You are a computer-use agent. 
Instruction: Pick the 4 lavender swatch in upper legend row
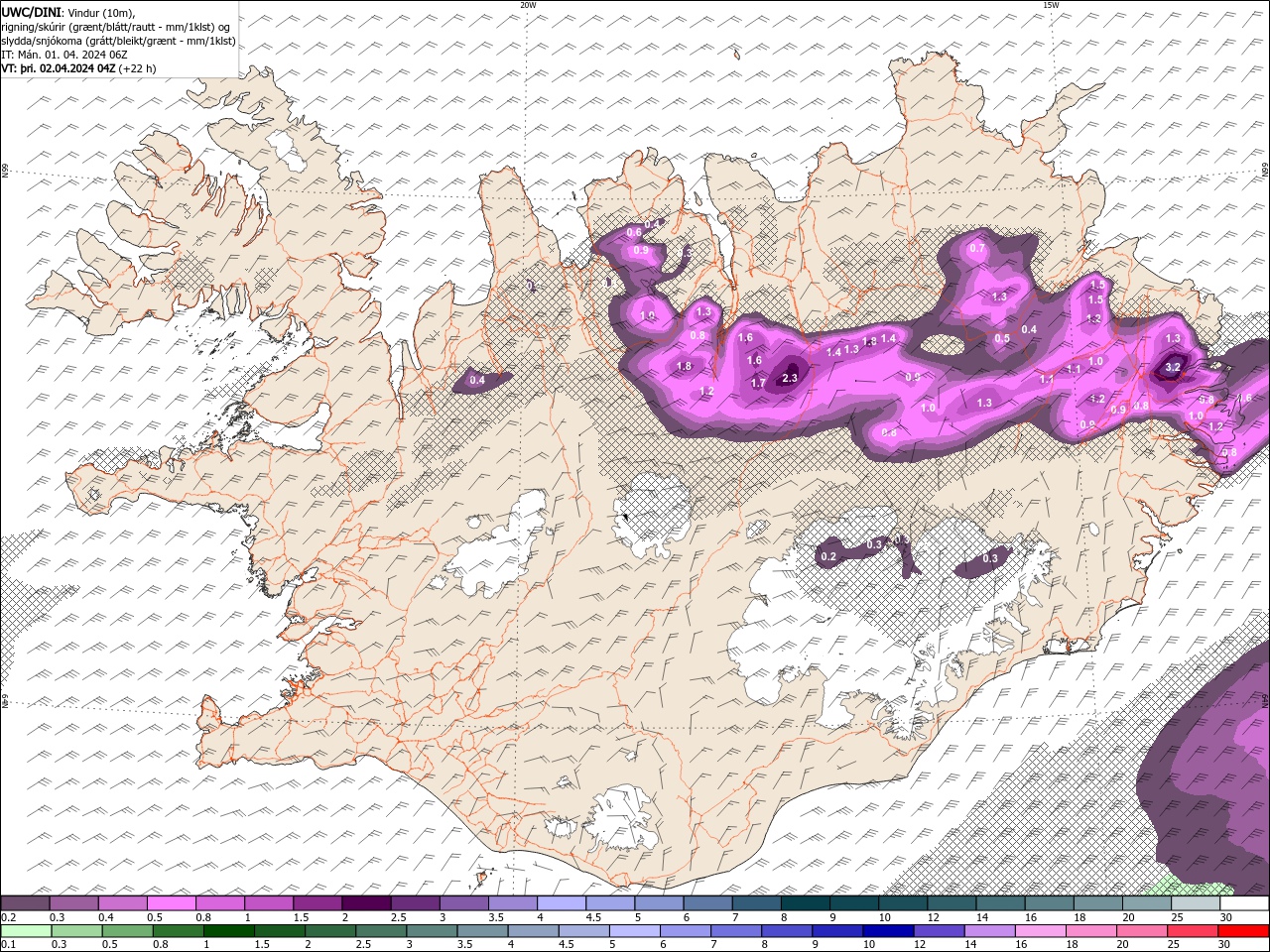560,903
